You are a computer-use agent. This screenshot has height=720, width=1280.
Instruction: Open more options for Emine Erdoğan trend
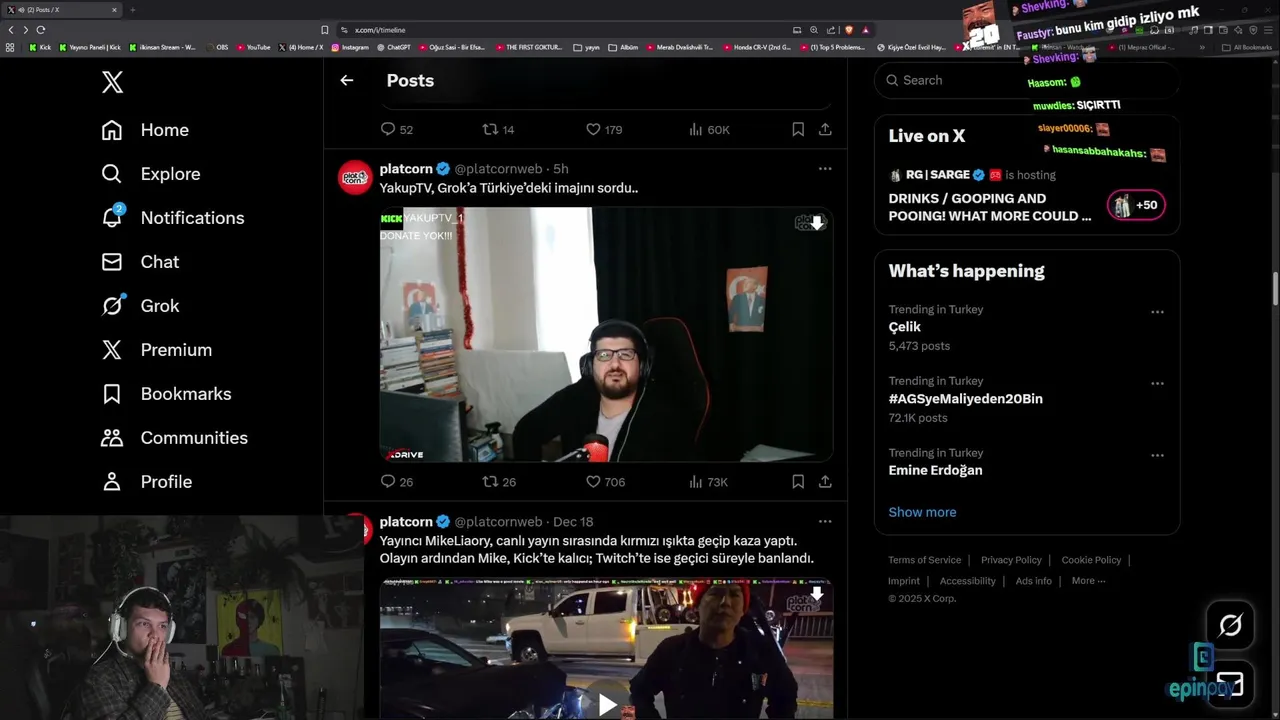pyautogui.click(x=1157, y=456)
